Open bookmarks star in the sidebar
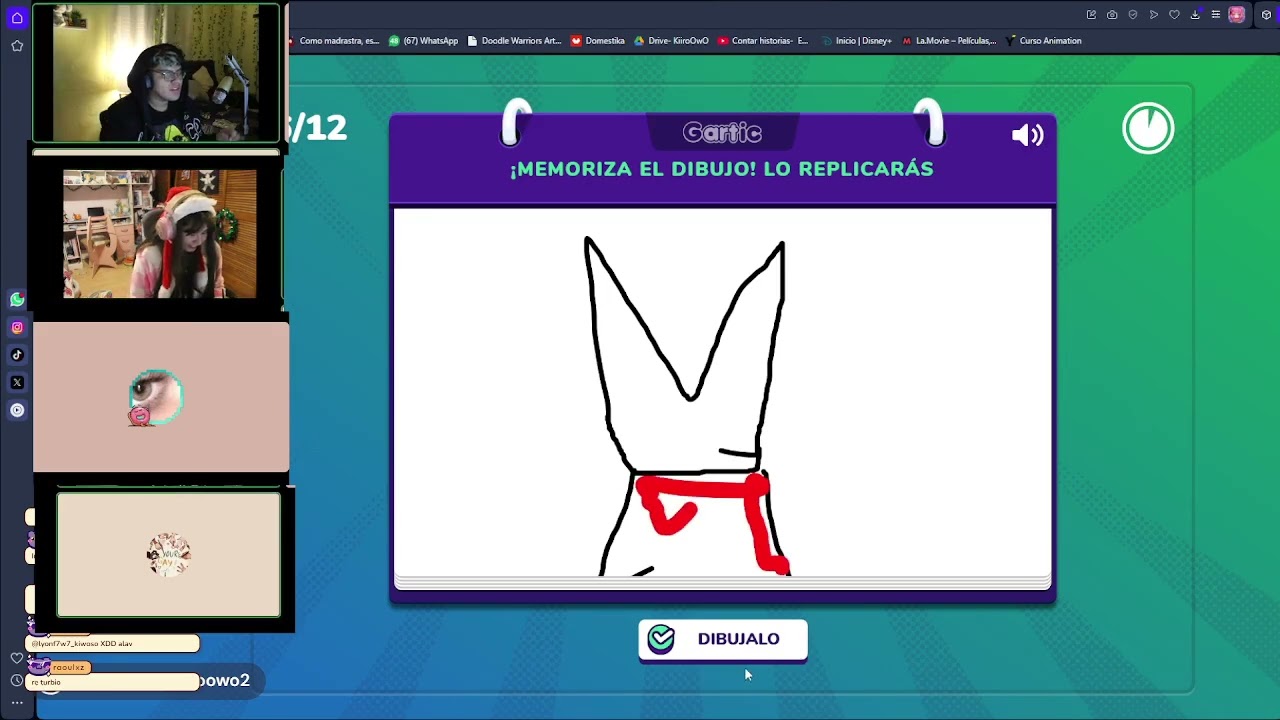Image resolution: width=1280 pixels, height=720 pixels. (x=17, y=46)
